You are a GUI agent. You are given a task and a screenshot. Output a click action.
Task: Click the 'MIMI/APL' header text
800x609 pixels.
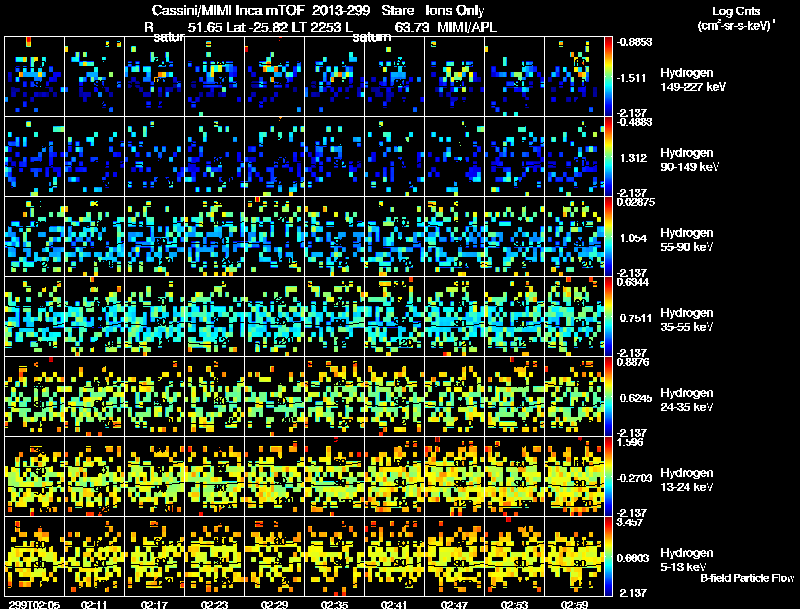pos(467,27)
